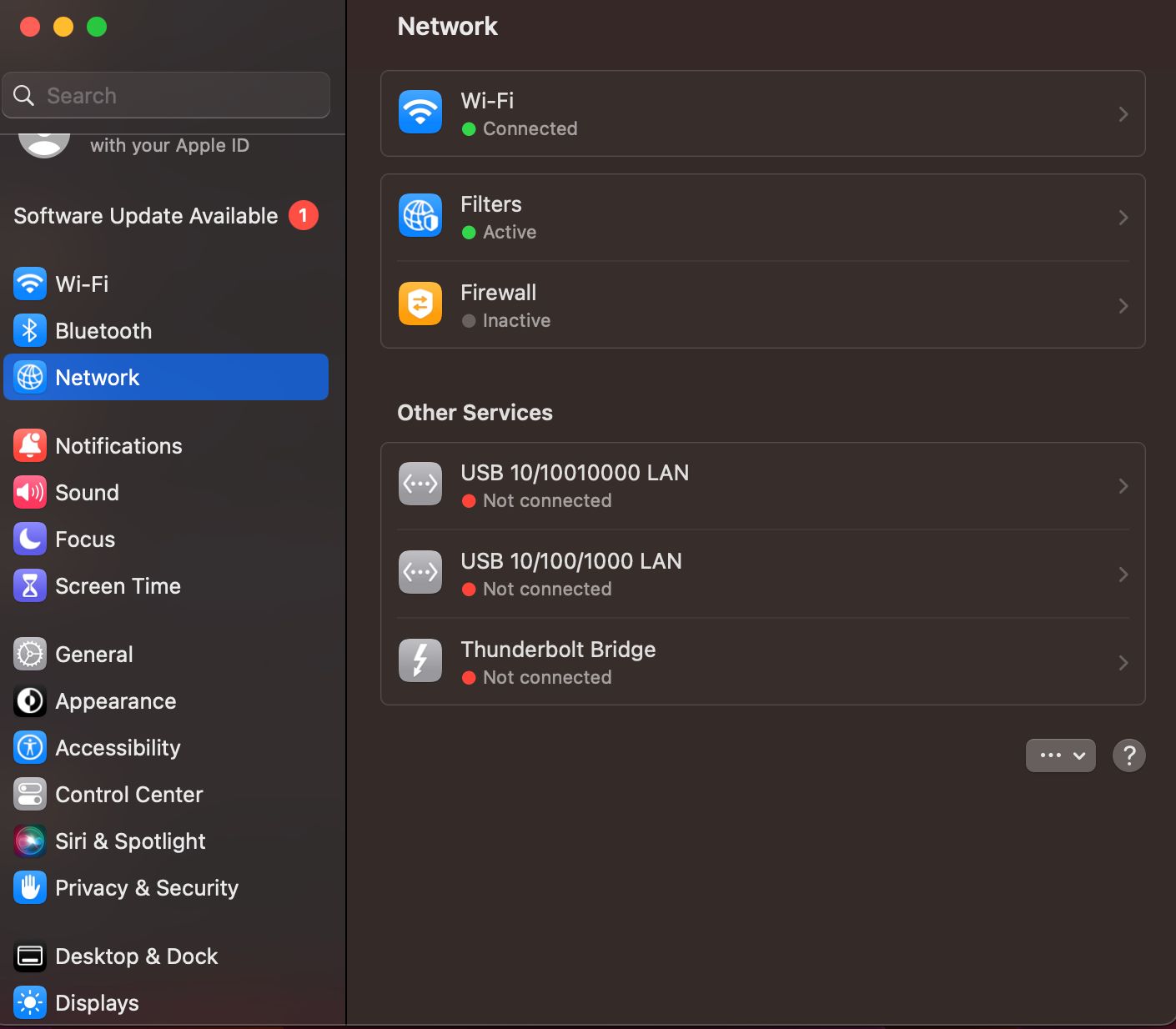Click the Wi-Fi icon in Network pane

420,113
